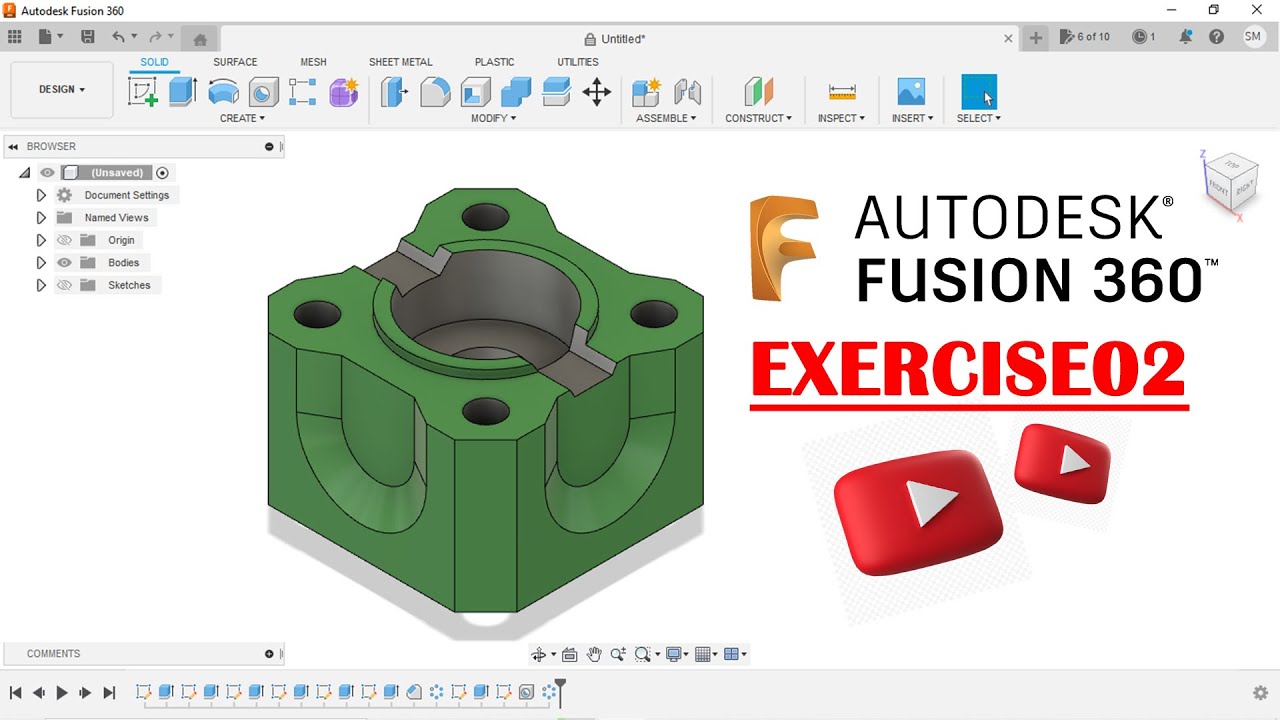Select the SOLID tab
The height and width of the screenshot is (720, 1280).
point(154,62)
